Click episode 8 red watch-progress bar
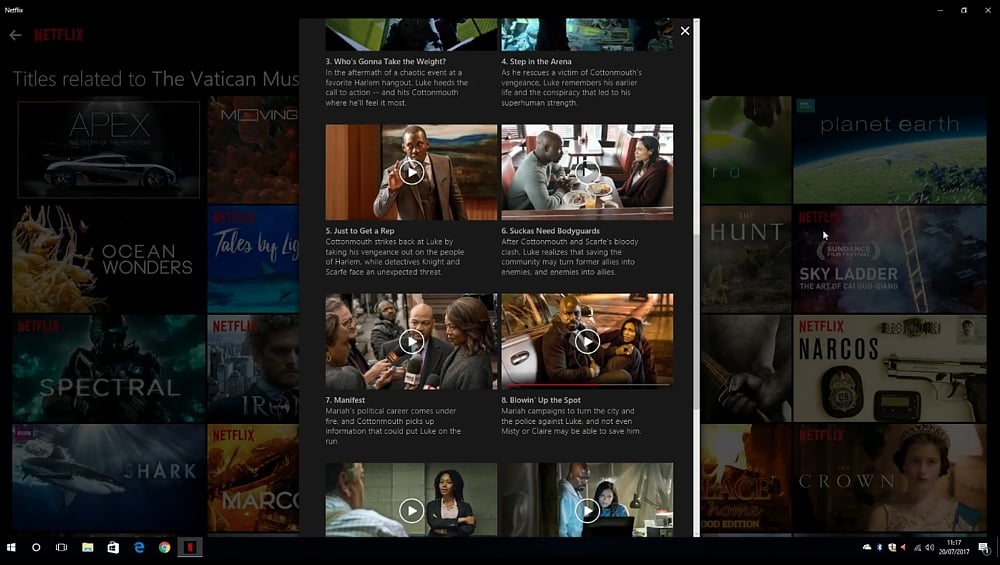This screenshot has height=565, width=1000. click(587, 385)
